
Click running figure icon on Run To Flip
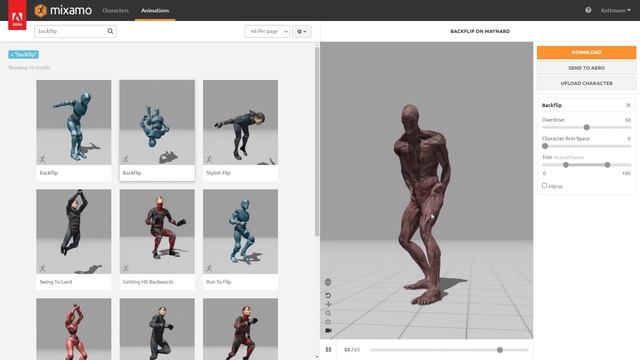(209, 268)
